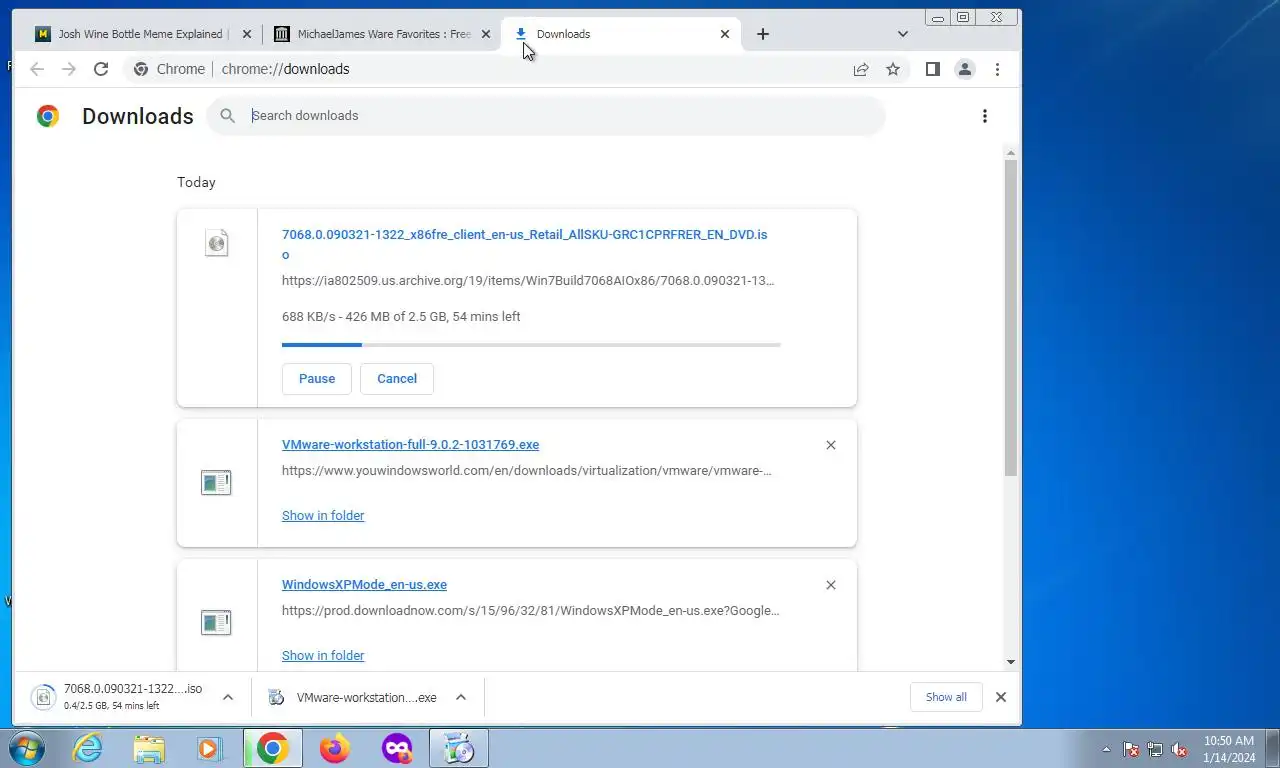Click the Action Center flag tray icon
This screenshot has height=768, width=1280.
(x=1131, y=749)
